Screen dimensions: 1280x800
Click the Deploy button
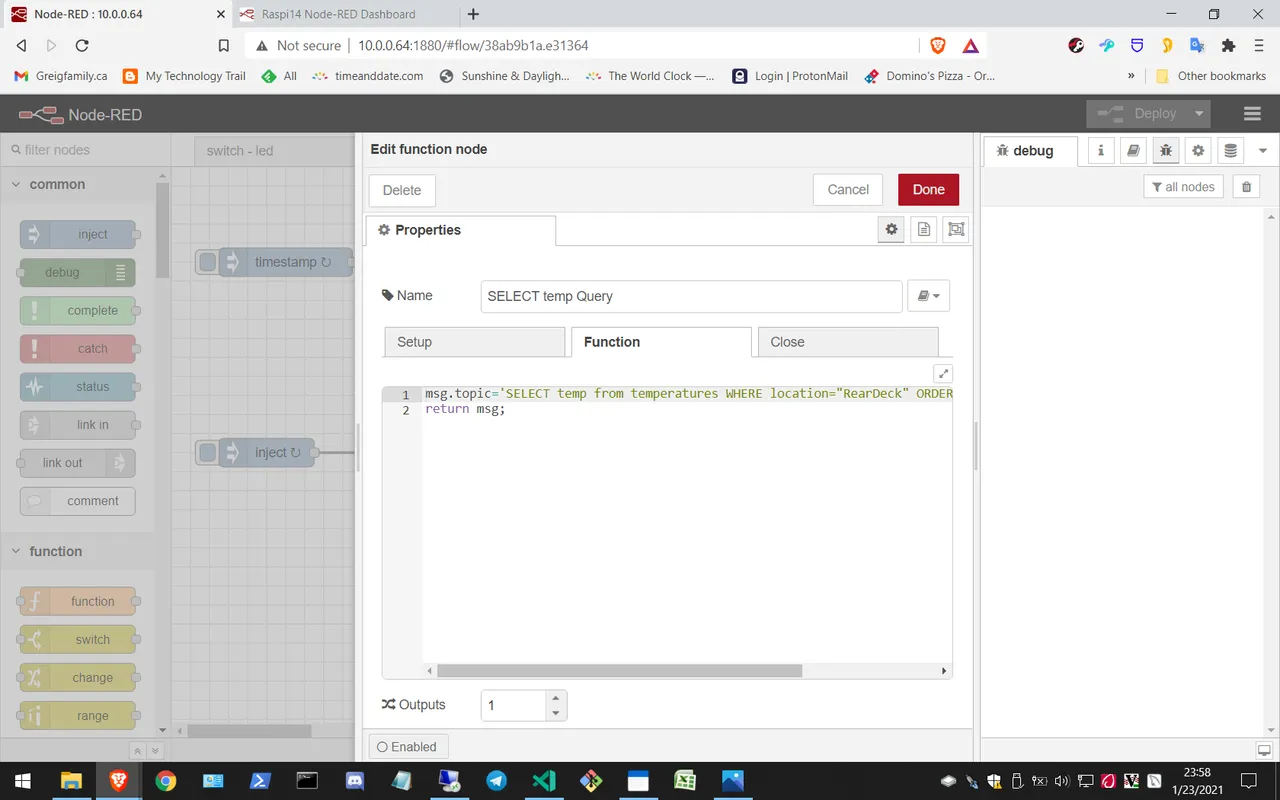tap(1137, 114)
